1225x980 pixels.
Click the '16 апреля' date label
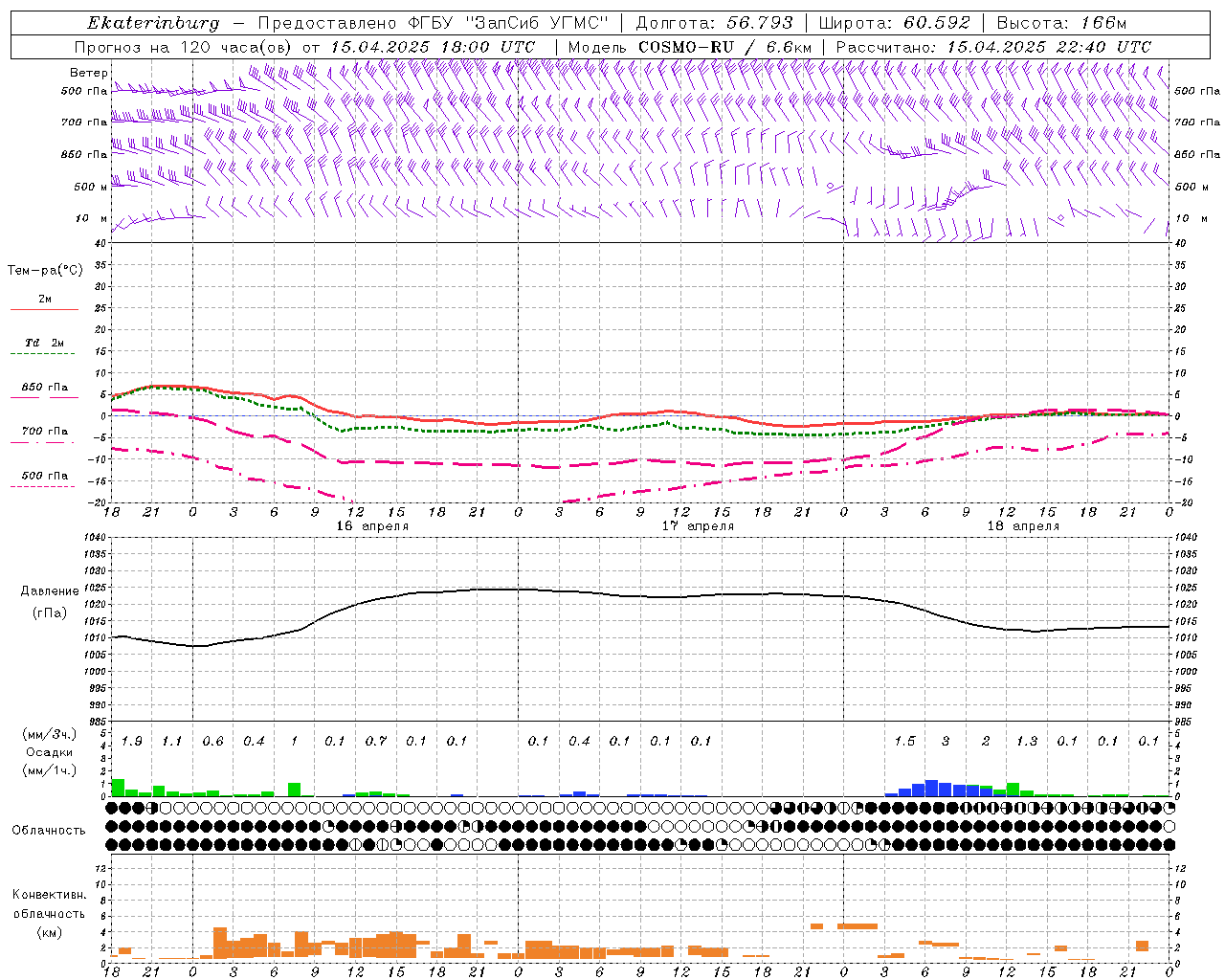tap(372, 526)
